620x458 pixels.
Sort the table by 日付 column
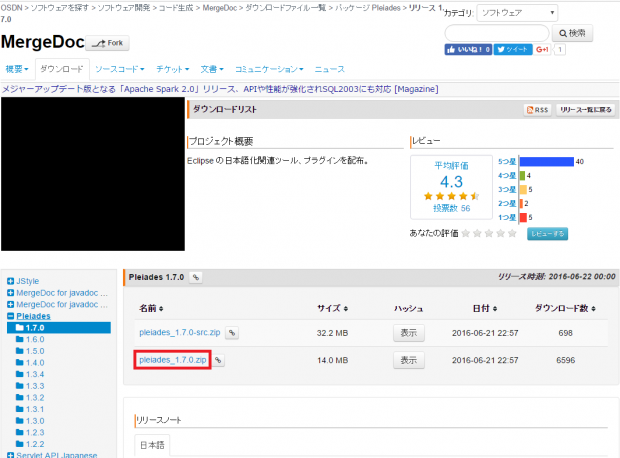[x=485, y=308]
